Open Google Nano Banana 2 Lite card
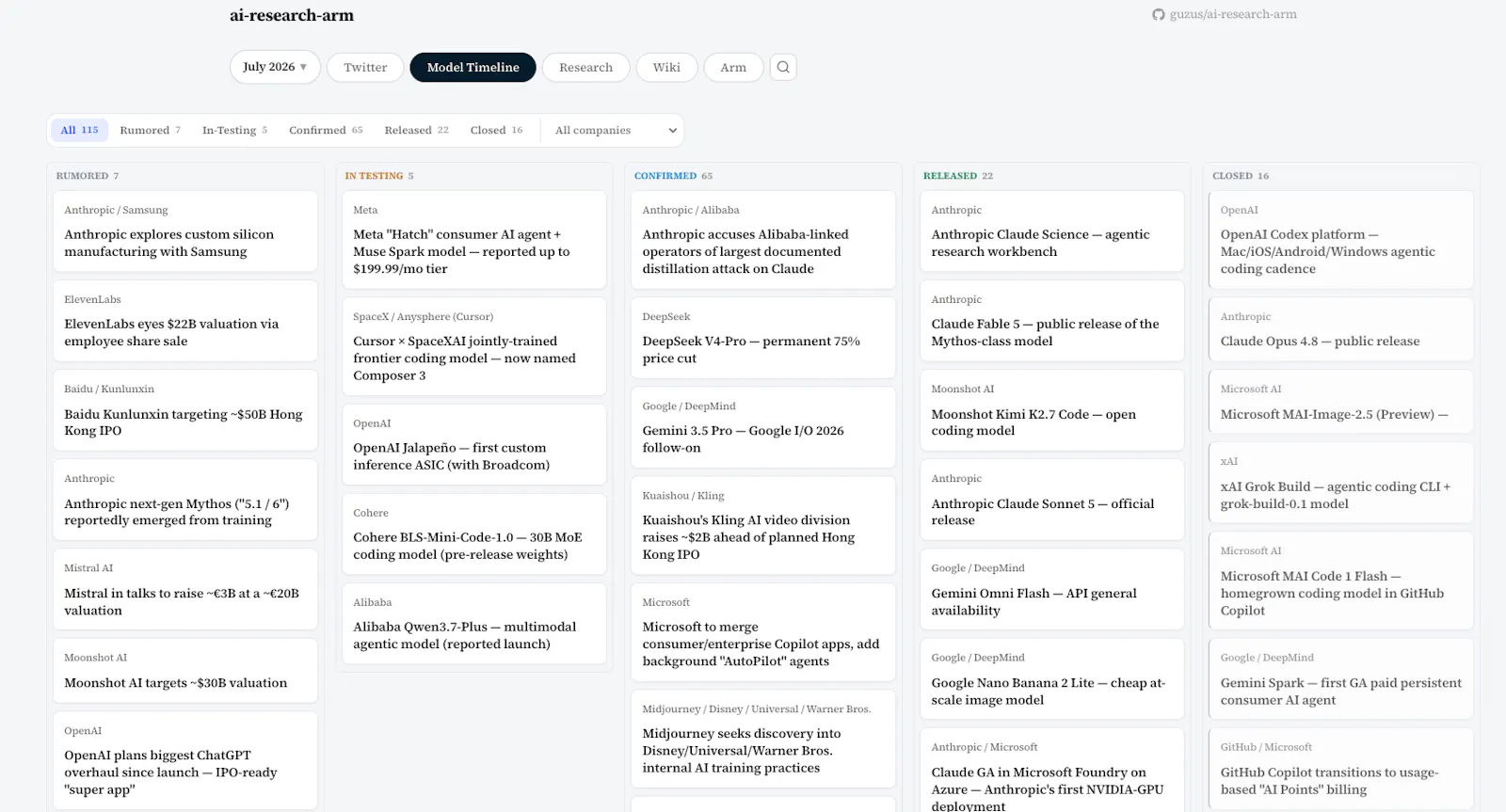This screenshot has width=1506, height=812. tap(1052, 679)
